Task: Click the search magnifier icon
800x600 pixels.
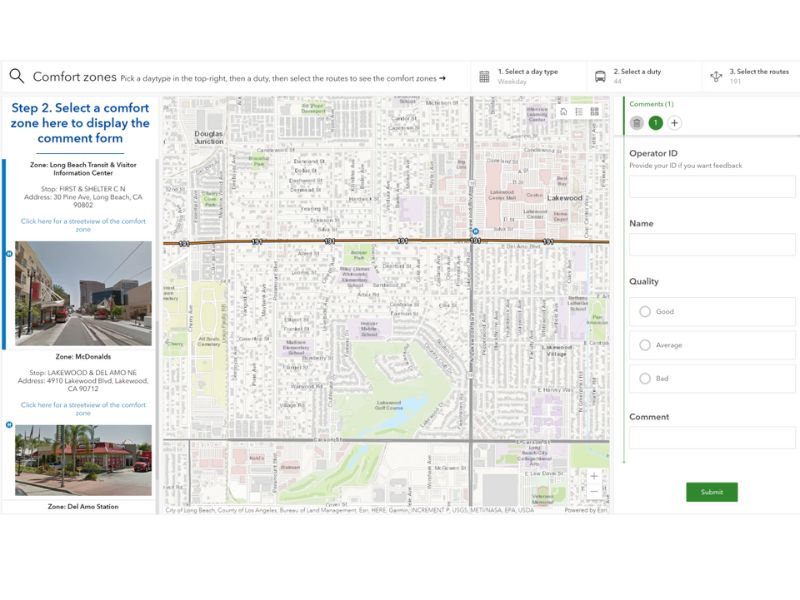Action: [x=17, y=76]
